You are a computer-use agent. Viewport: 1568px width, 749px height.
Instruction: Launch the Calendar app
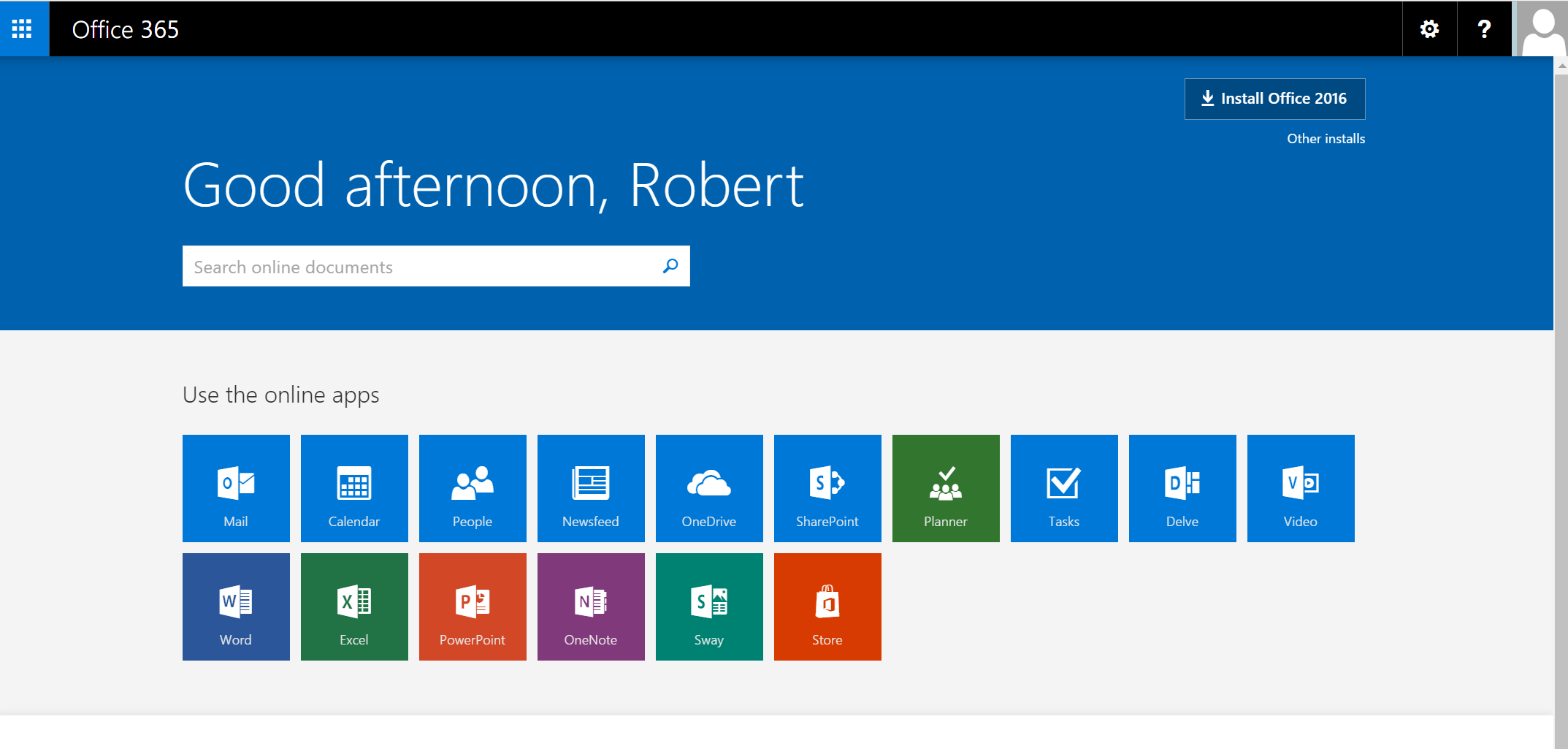354,488
